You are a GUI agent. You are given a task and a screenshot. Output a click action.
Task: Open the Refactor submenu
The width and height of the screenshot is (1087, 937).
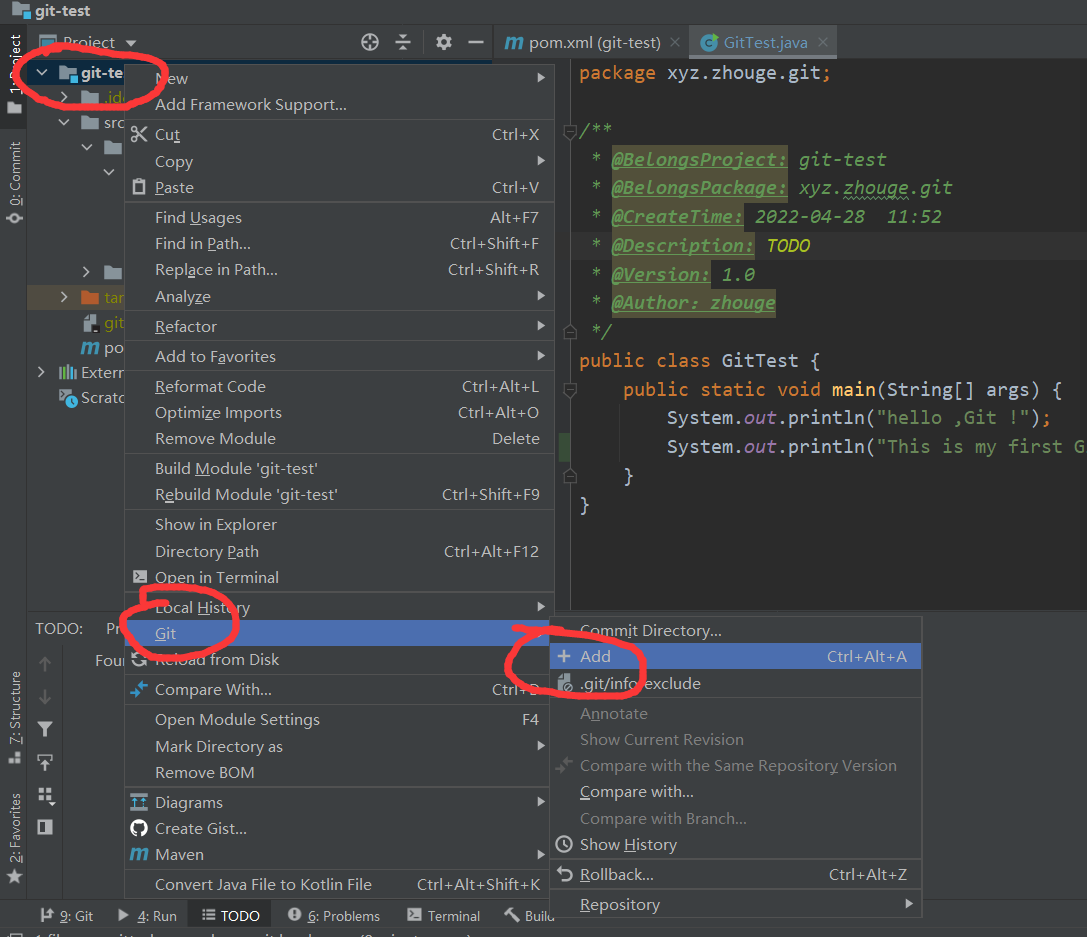tap(339, 326)
